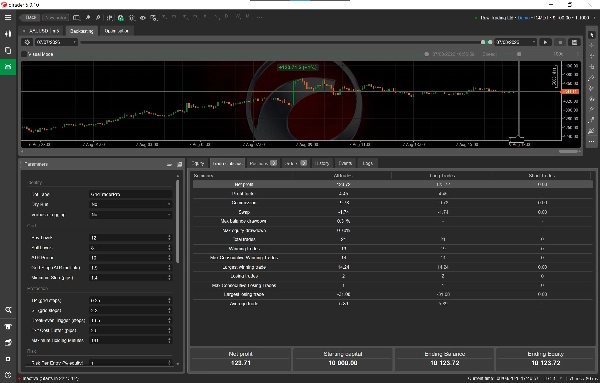Image resolution: width=600 pixels, height=383 pixels.
Task: Click the New button next to Build
Action: tap(55, 18)
